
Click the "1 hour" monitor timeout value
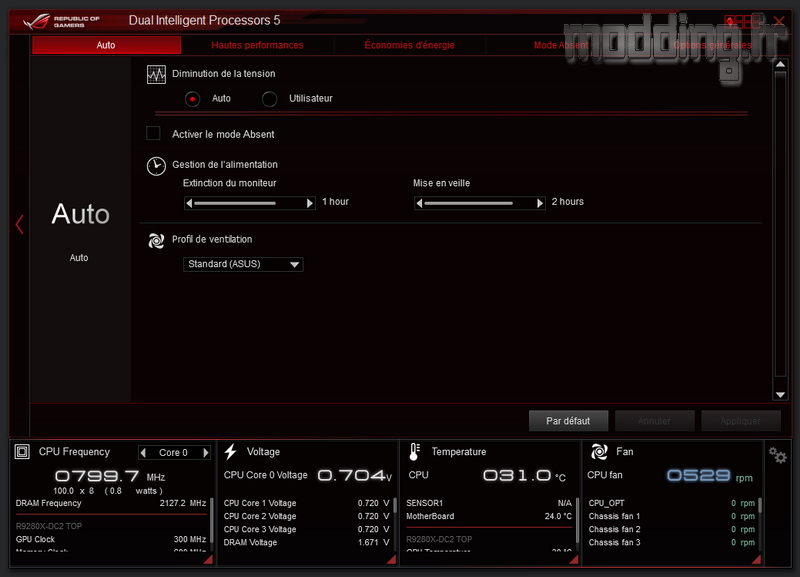336,202
